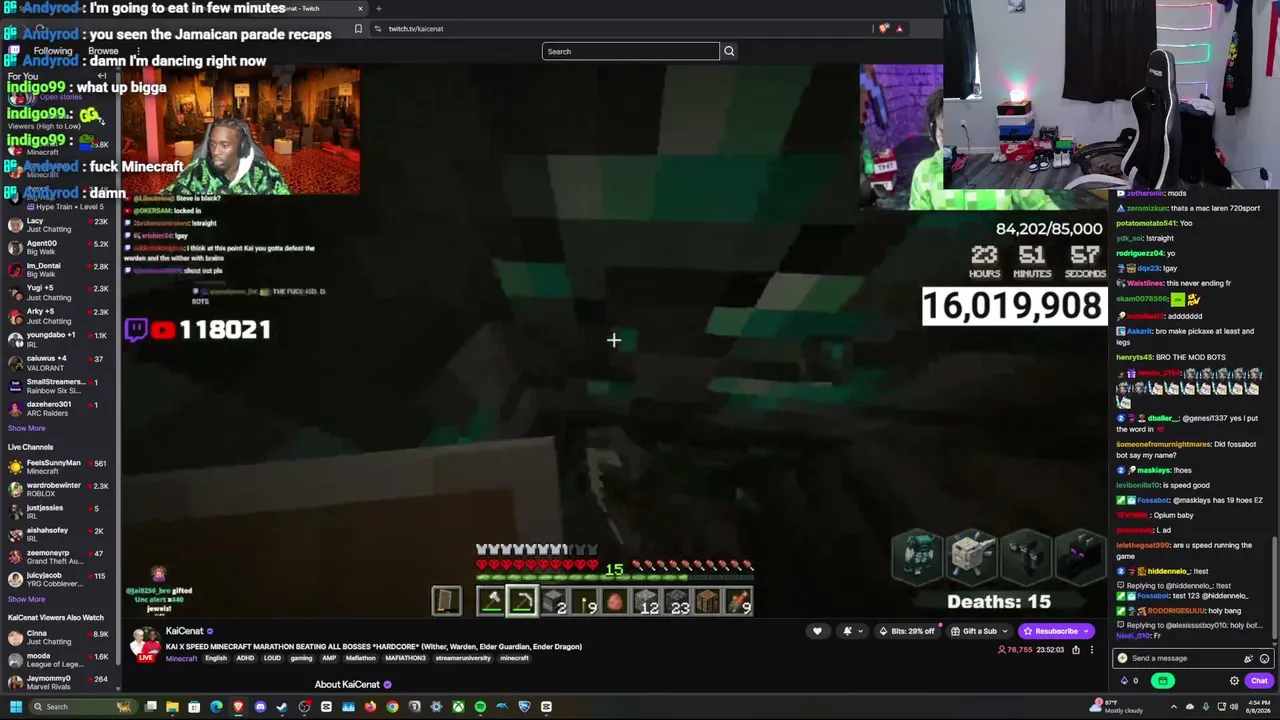Follow KaiCenat with the heart button

pyautogui.click(x=817, y=631)
